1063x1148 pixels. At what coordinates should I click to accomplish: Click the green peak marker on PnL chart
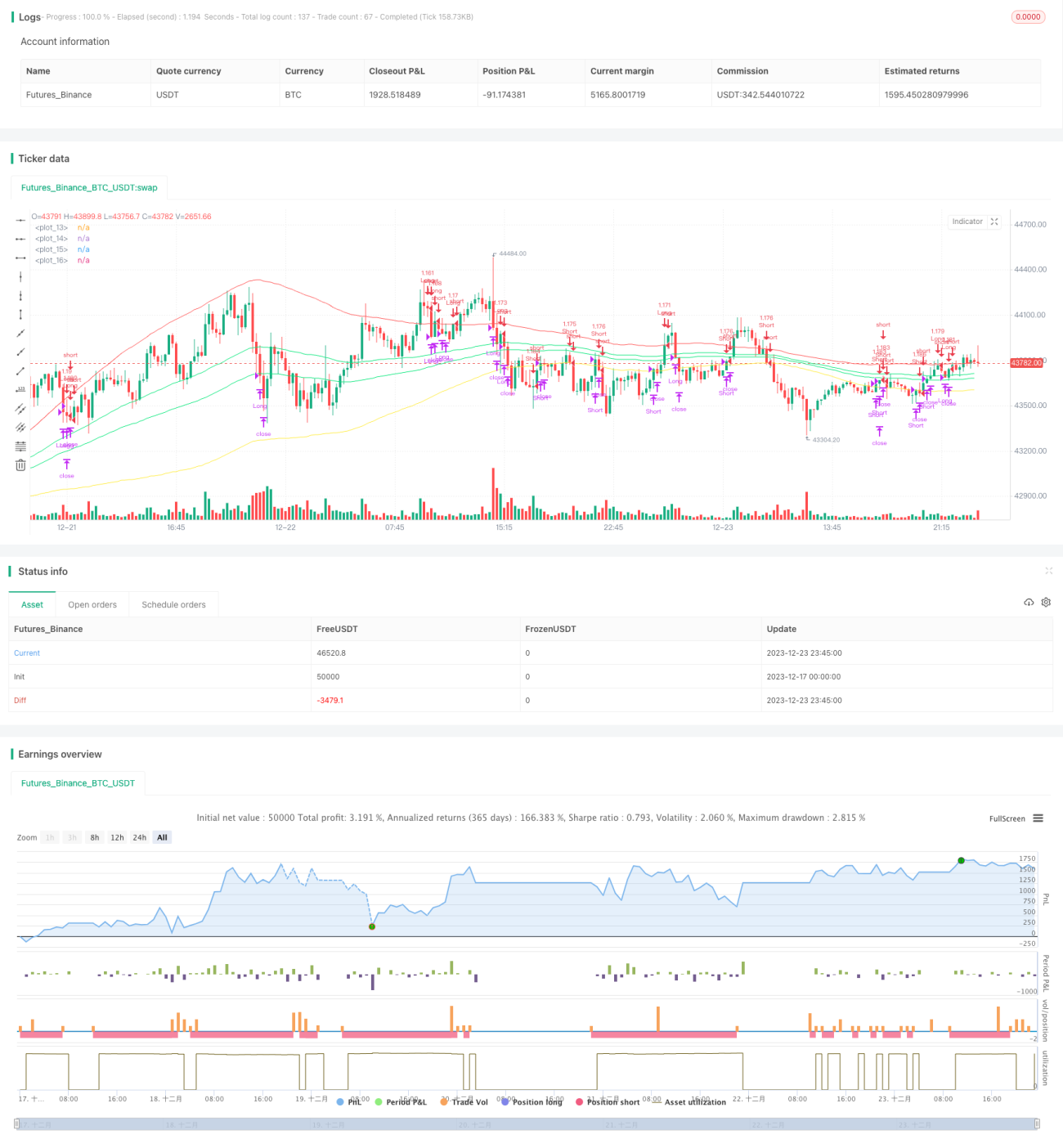click(x=962, y=860)
